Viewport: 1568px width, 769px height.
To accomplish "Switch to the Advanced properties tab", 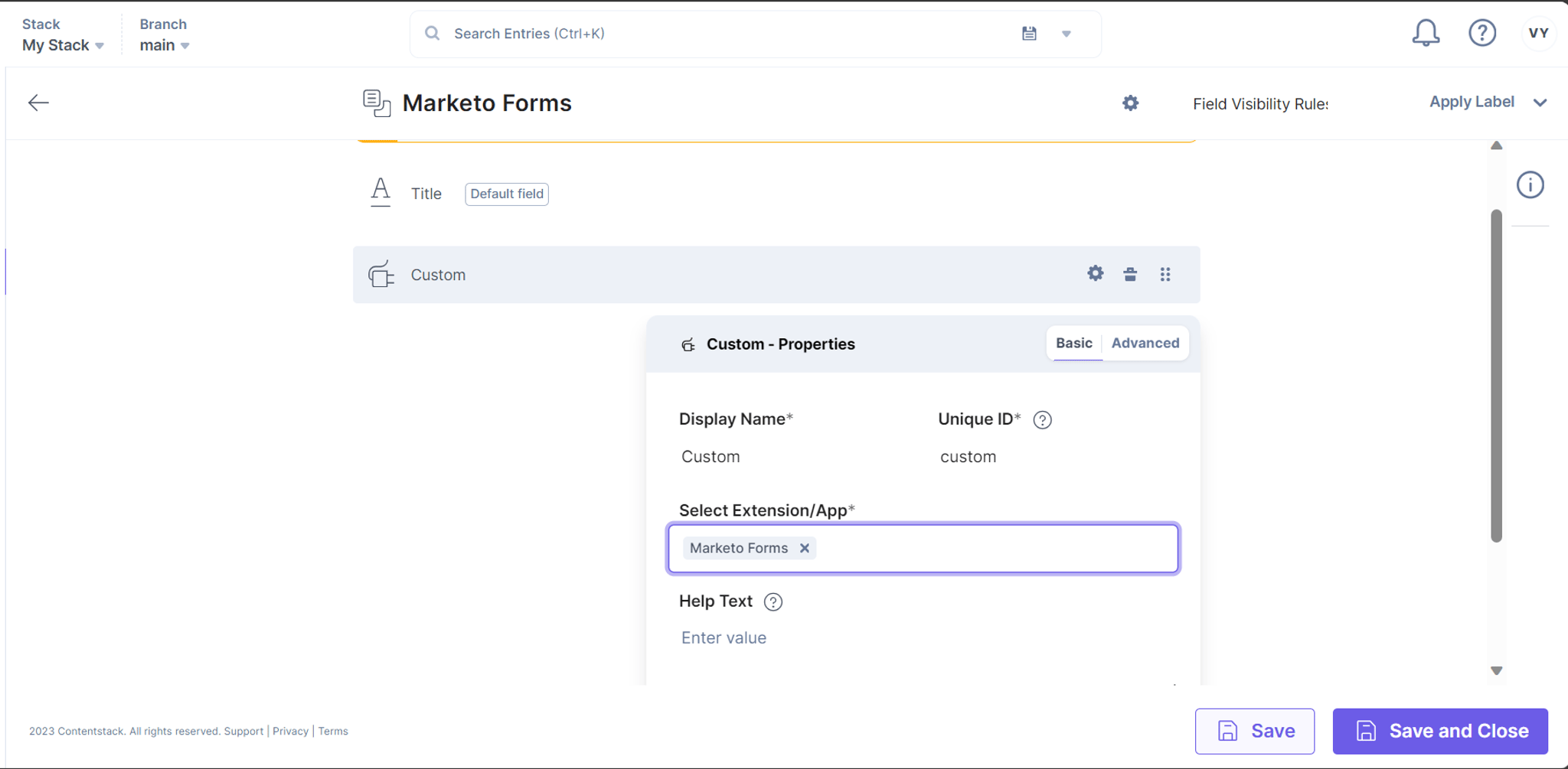I will (1145, 344).
